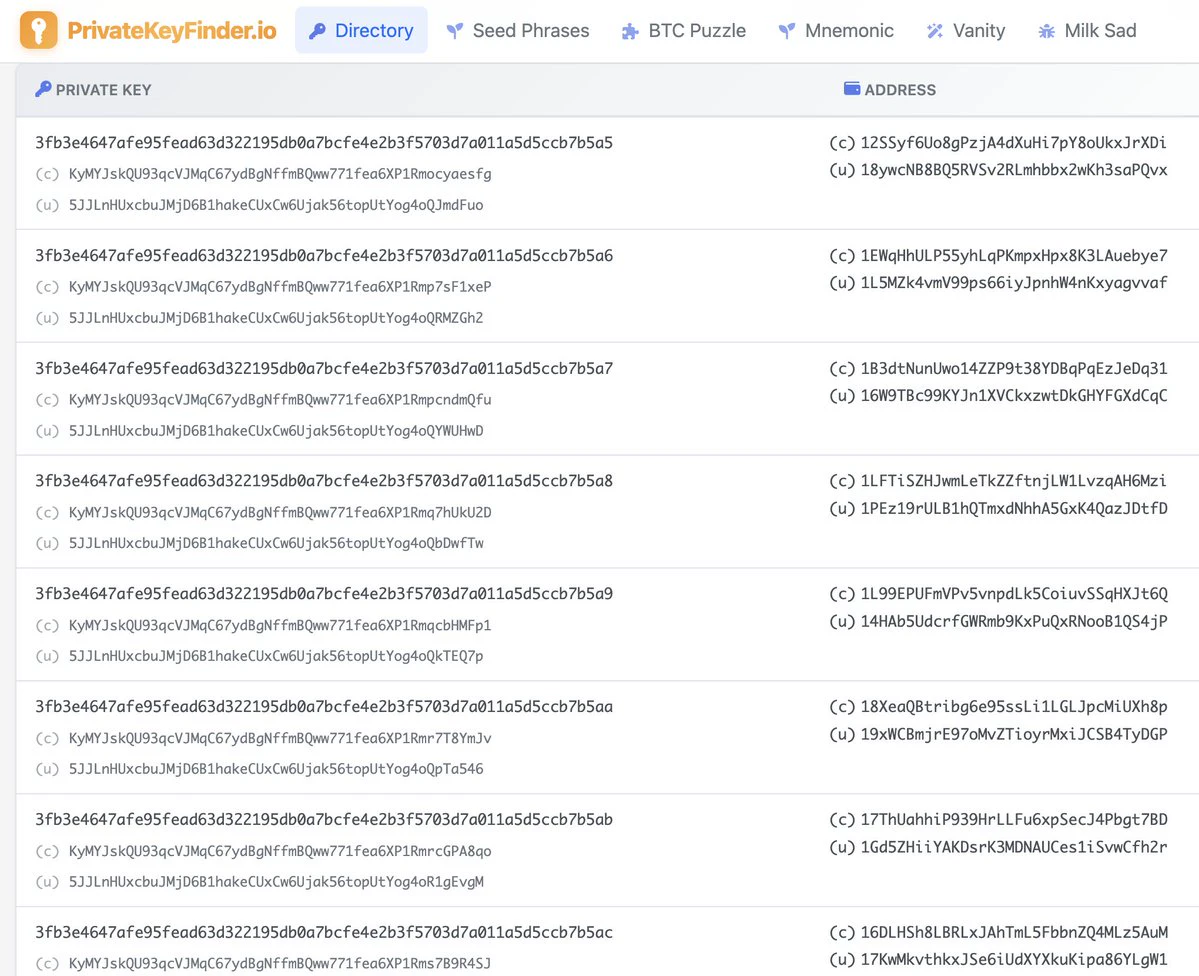Open address 1L99EPUFmVPv5vnpdLk5CoiuvSSqHXJt6Q
The width and height of the screenshot is (1199, 976).
pyautogui.click(x=1014, y=594)
